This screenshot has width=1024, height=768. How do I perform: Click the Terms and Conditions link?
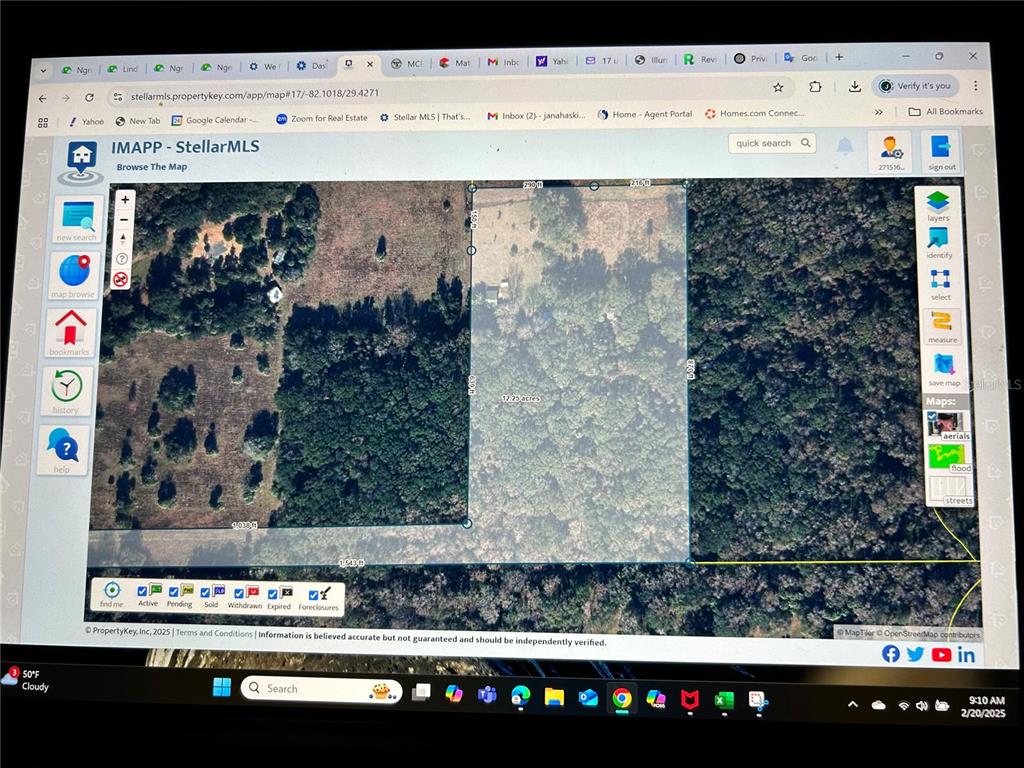(214, 634)
